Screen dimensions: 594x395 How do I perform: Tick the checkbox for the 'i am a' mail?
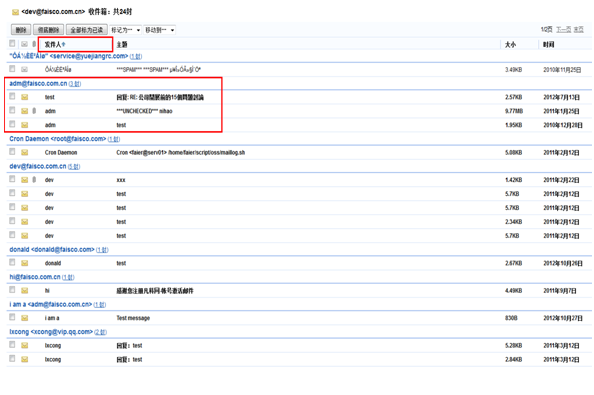coord(12,317)
